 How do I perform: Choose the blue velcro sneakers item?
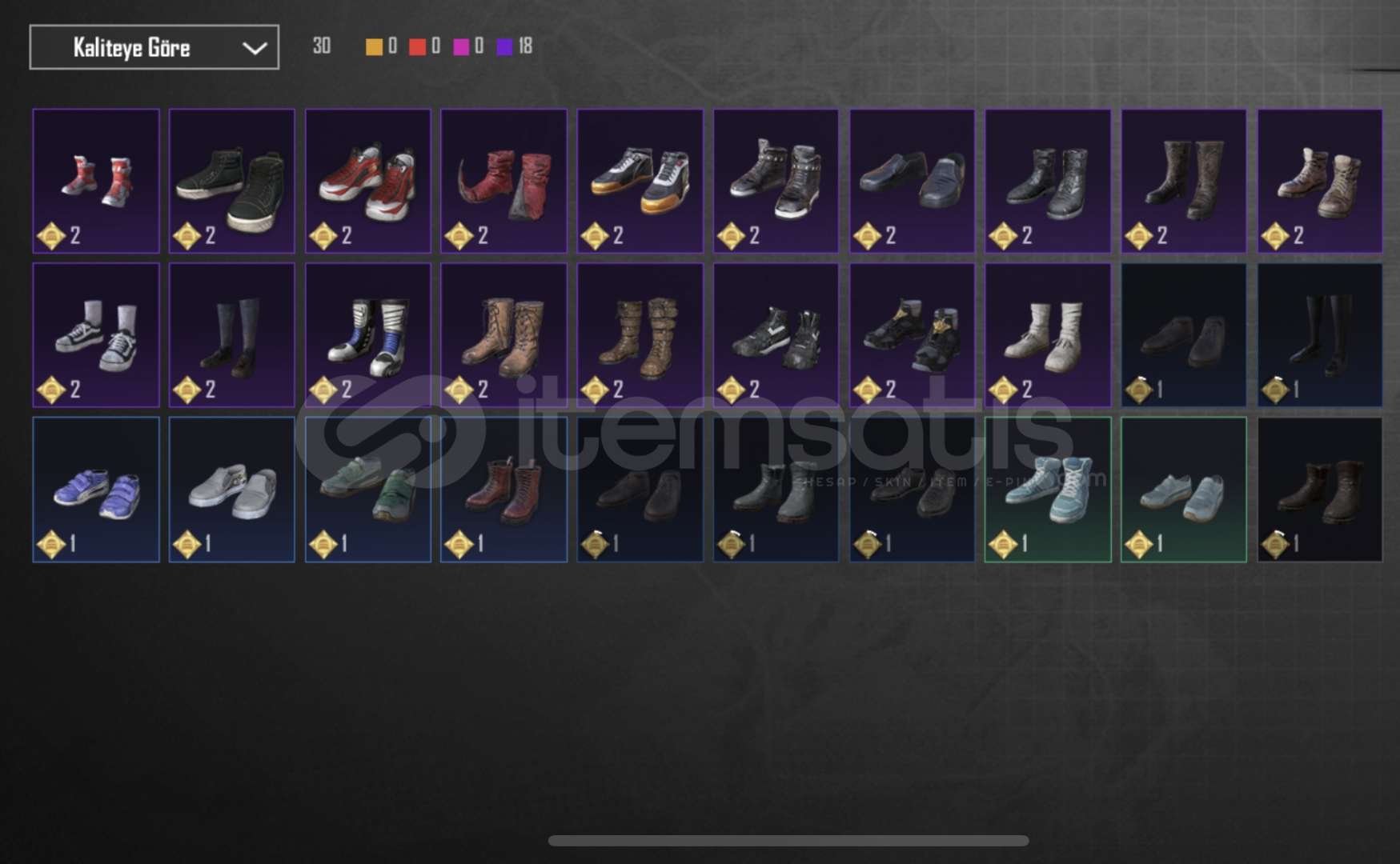point(96,490)
